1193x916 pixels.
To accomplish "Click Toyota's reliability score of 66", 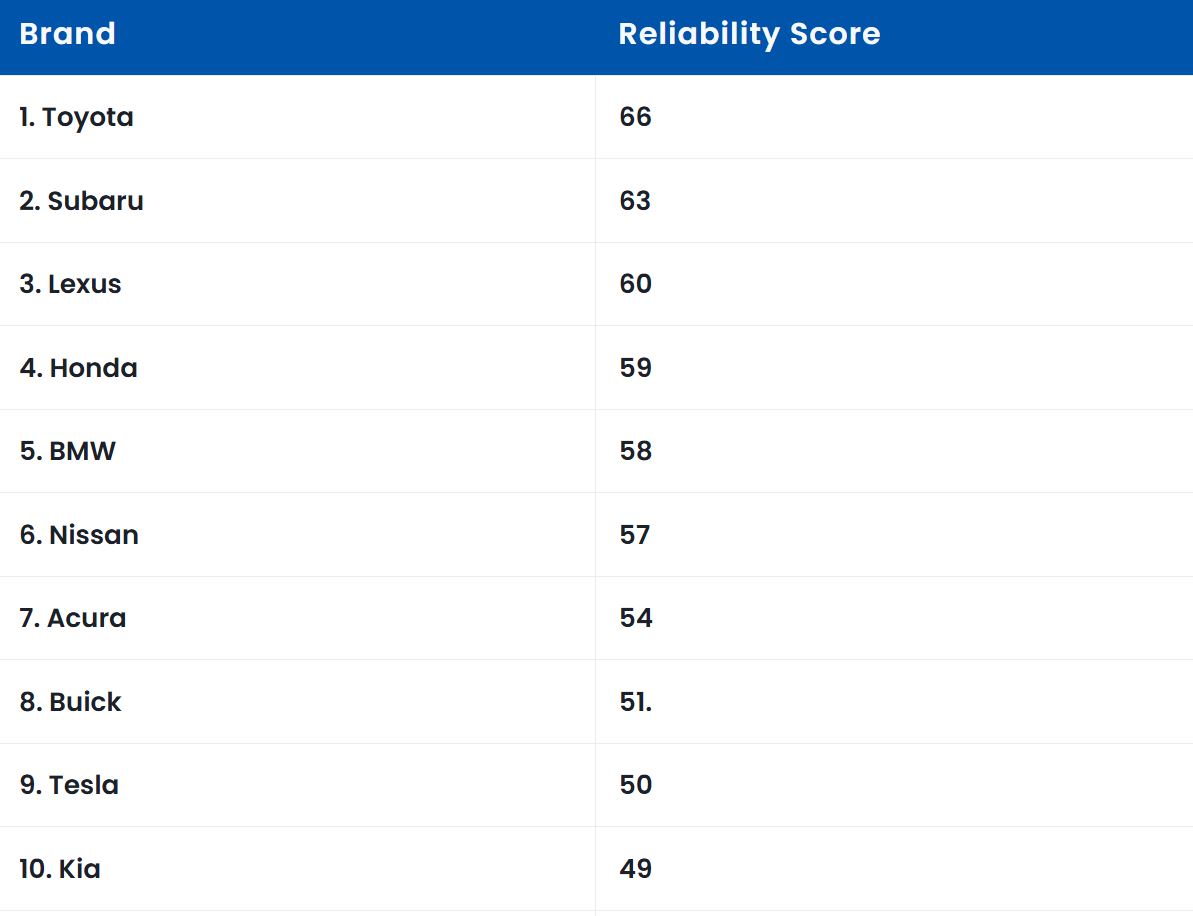I will click(635, 117).
